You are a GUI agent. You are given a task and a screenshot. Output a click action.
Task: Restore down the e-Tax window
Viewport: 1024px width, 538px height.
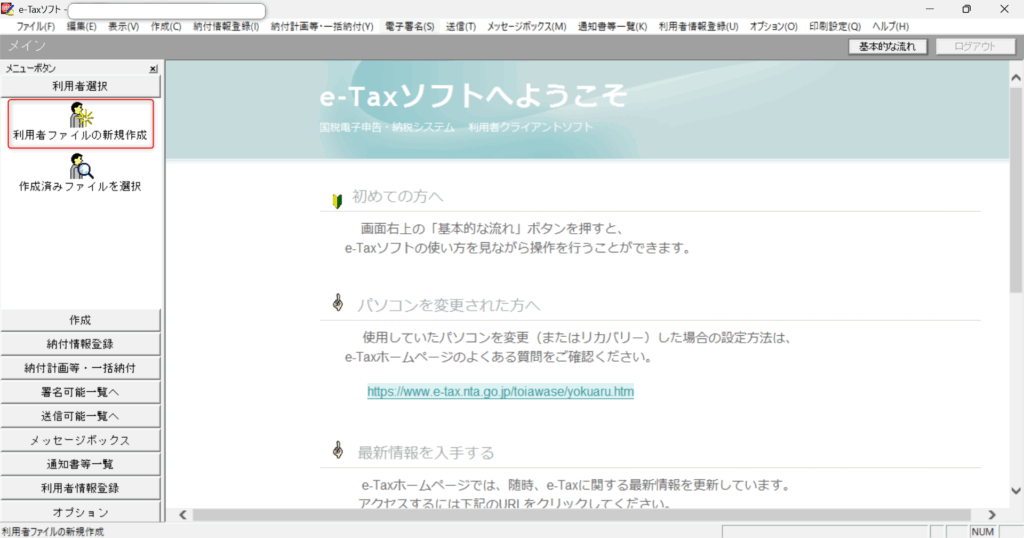coord(967,9)
